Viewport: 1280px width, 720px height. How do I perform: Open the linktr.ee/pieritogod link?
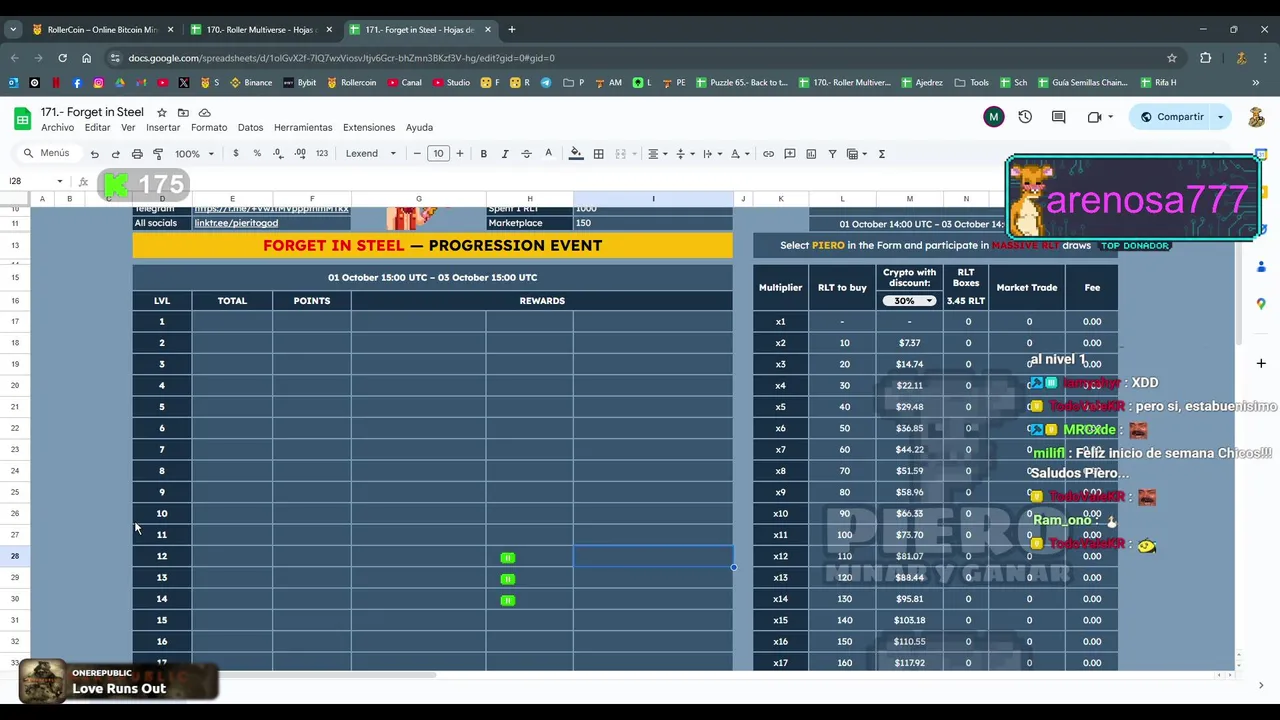click(x=236, y=223)
